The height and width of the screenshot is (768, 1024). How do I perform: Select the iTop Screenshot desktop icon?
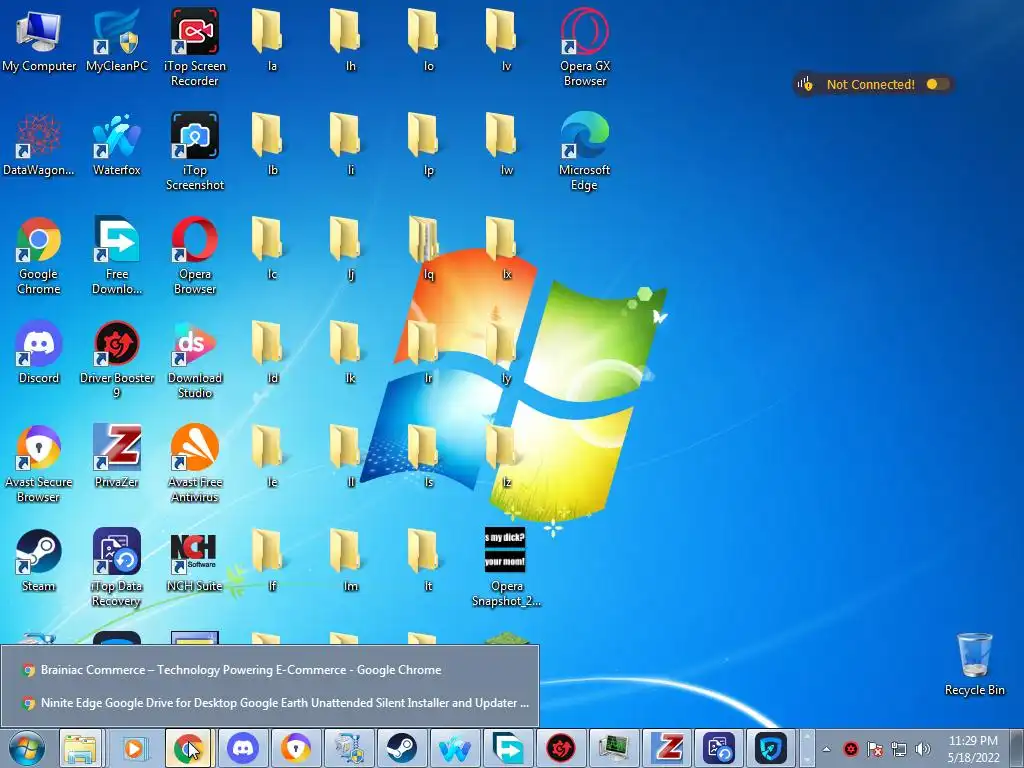[195, 151]
